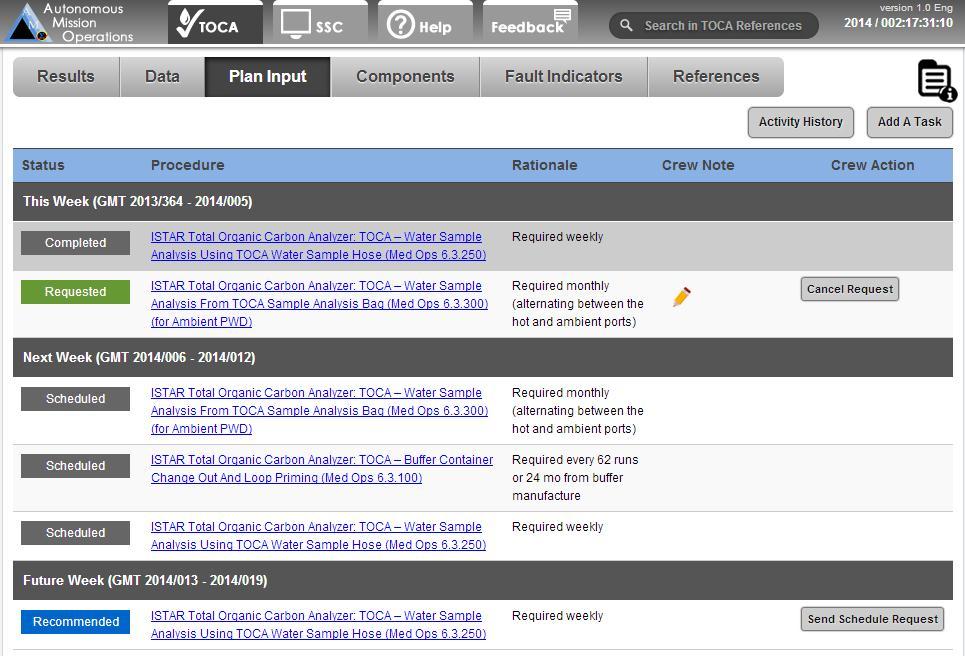Open the Recommended Water Sample Hose link

pos(318,625)
